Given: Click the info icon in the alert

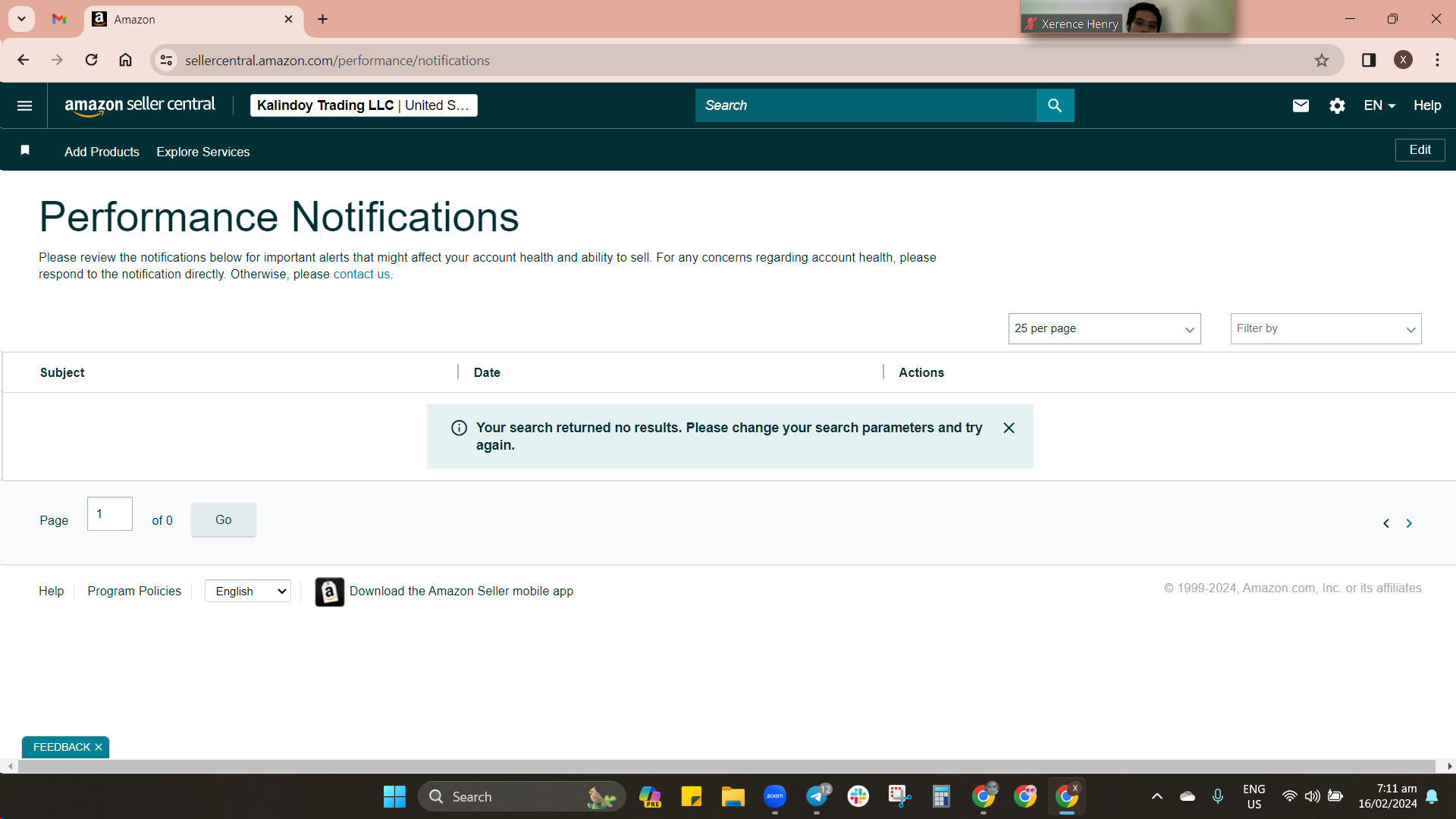Looking at the screenshot, I should [x=459, y=428].
